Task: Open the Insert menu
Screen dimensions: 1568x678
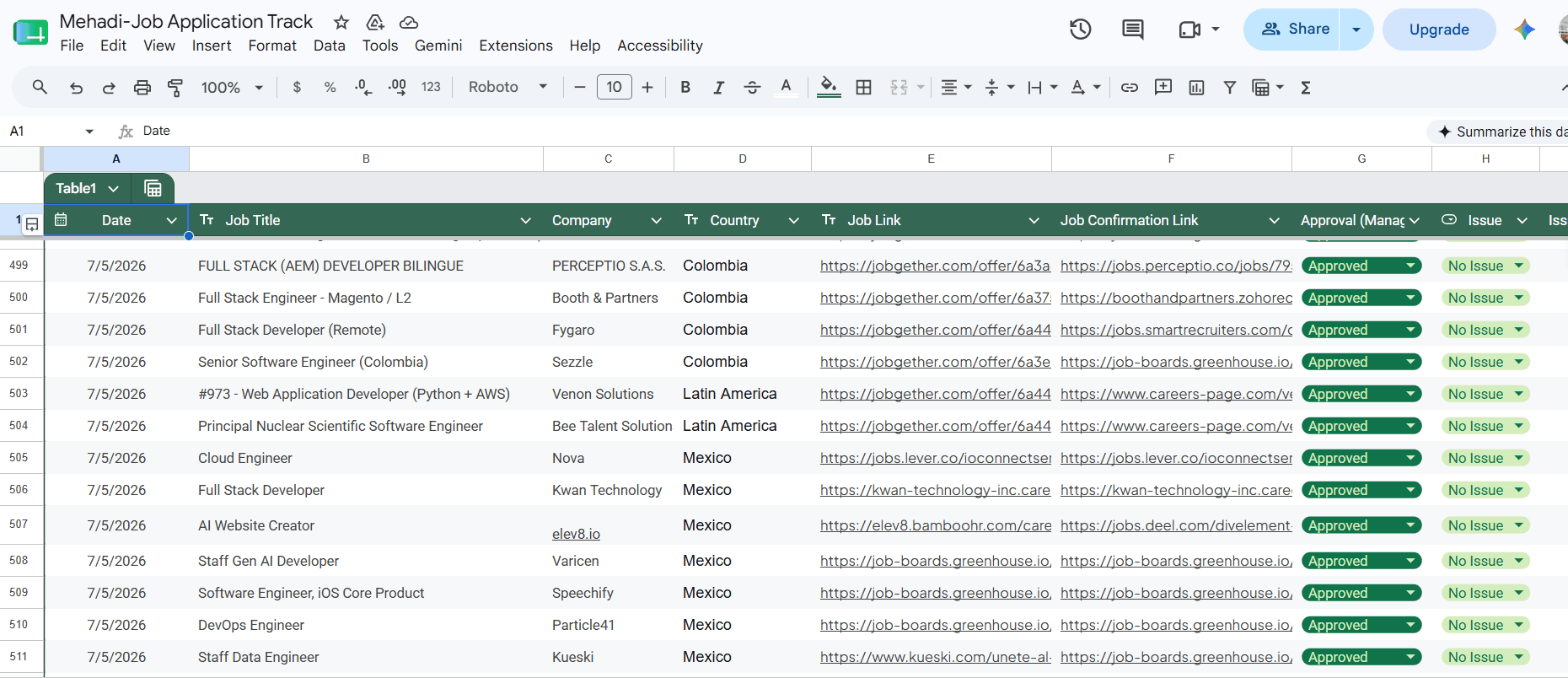Action: [212, 46]
